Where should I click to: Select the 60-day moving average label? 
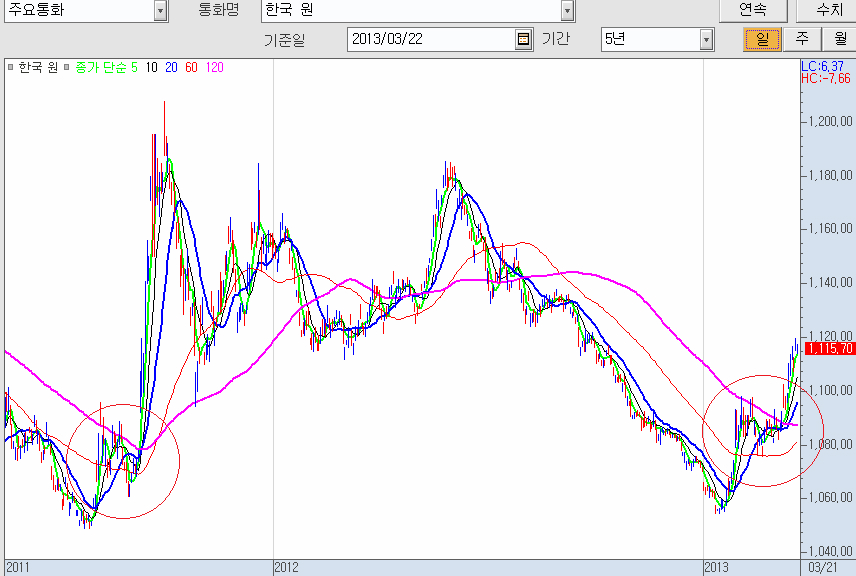(191, 67)
